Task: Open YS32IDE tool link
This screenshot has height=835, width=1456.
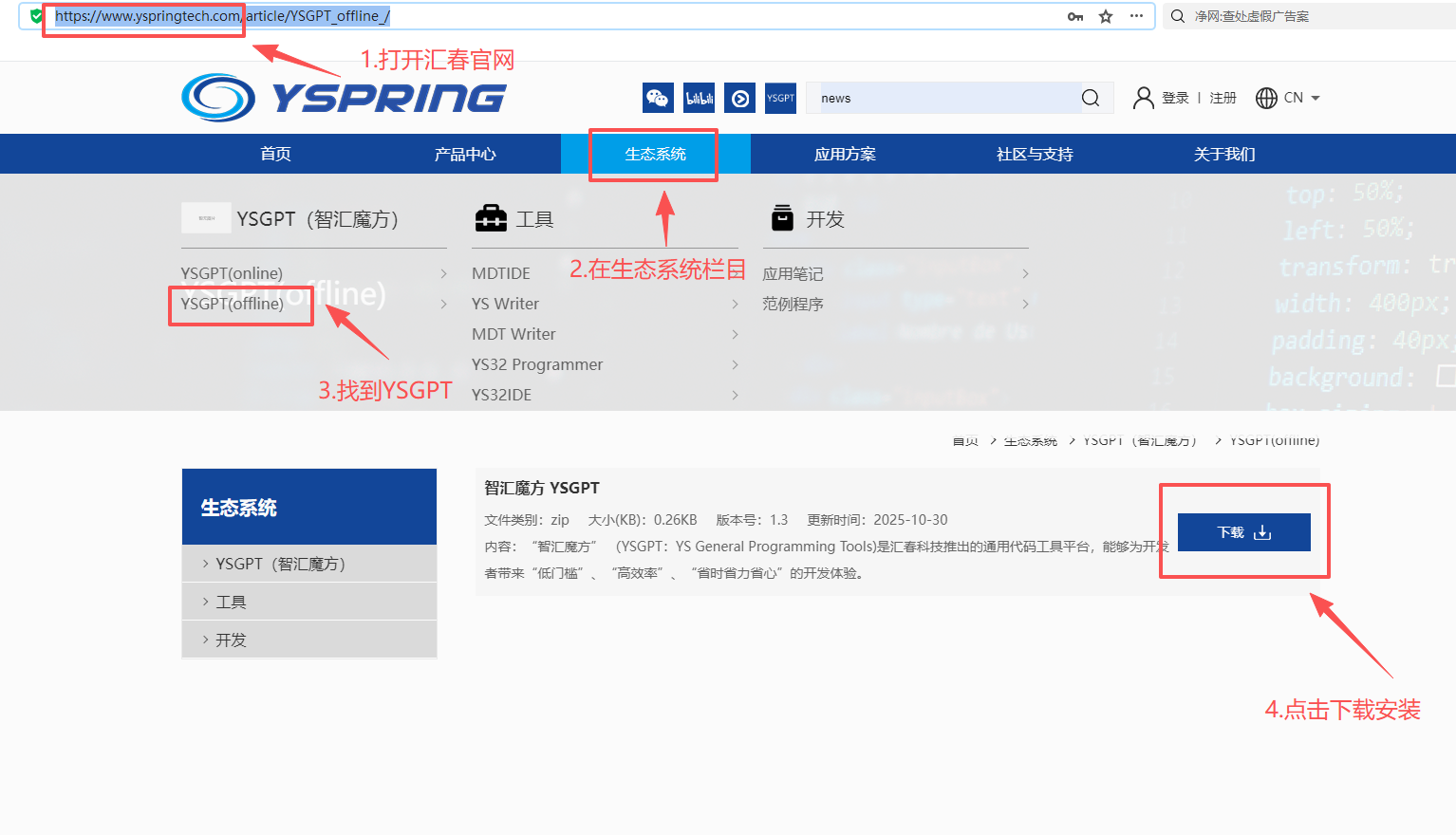Action: (501, 395)
